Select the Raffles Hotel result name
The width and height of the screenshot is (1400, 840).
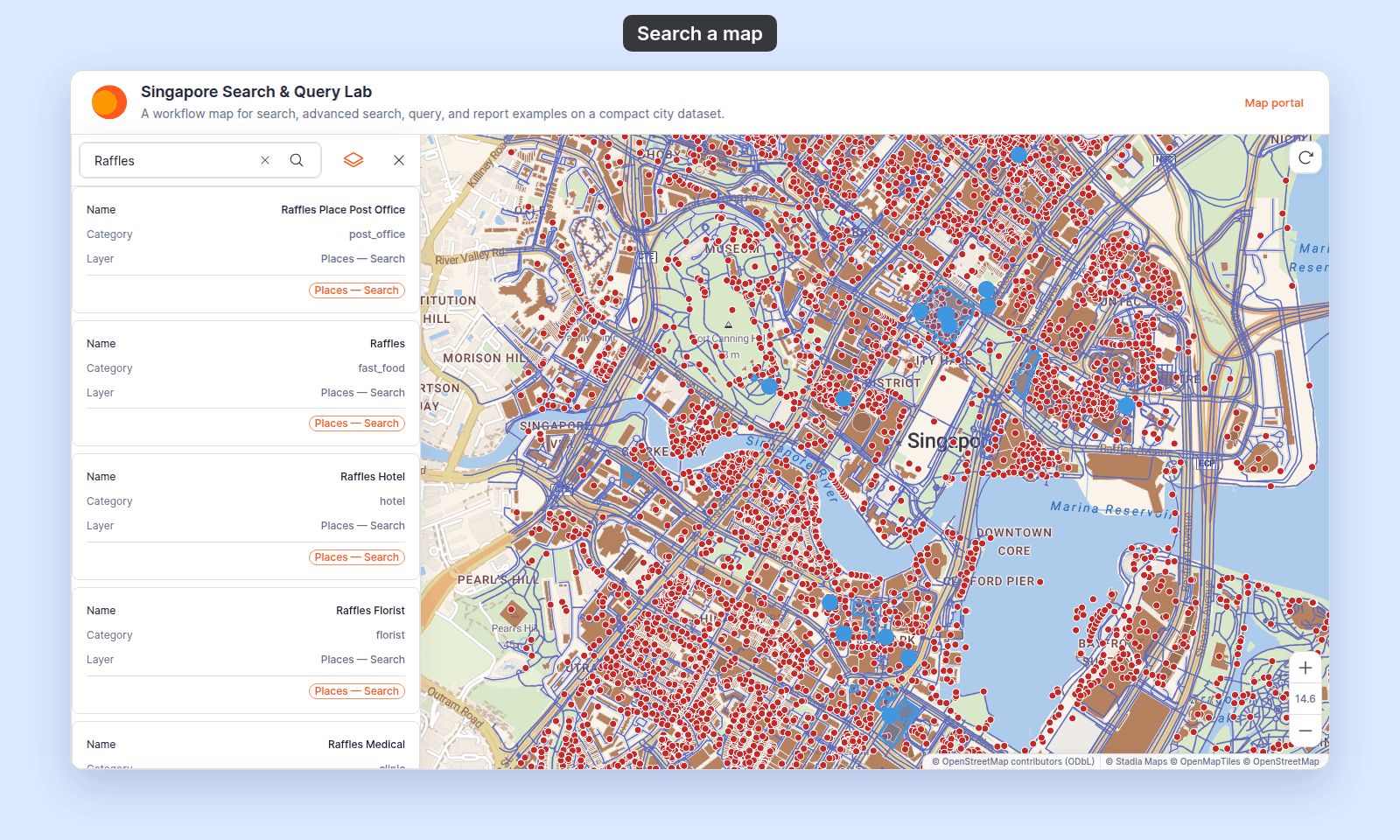click(x=373, y=477)
